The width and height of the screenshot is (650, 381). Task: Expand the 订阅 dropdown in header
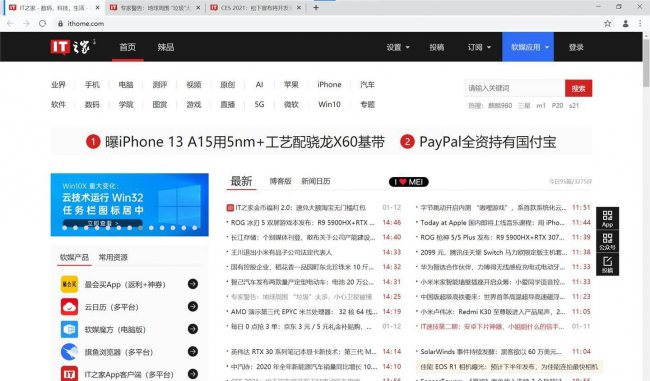[x=479, y=47]
